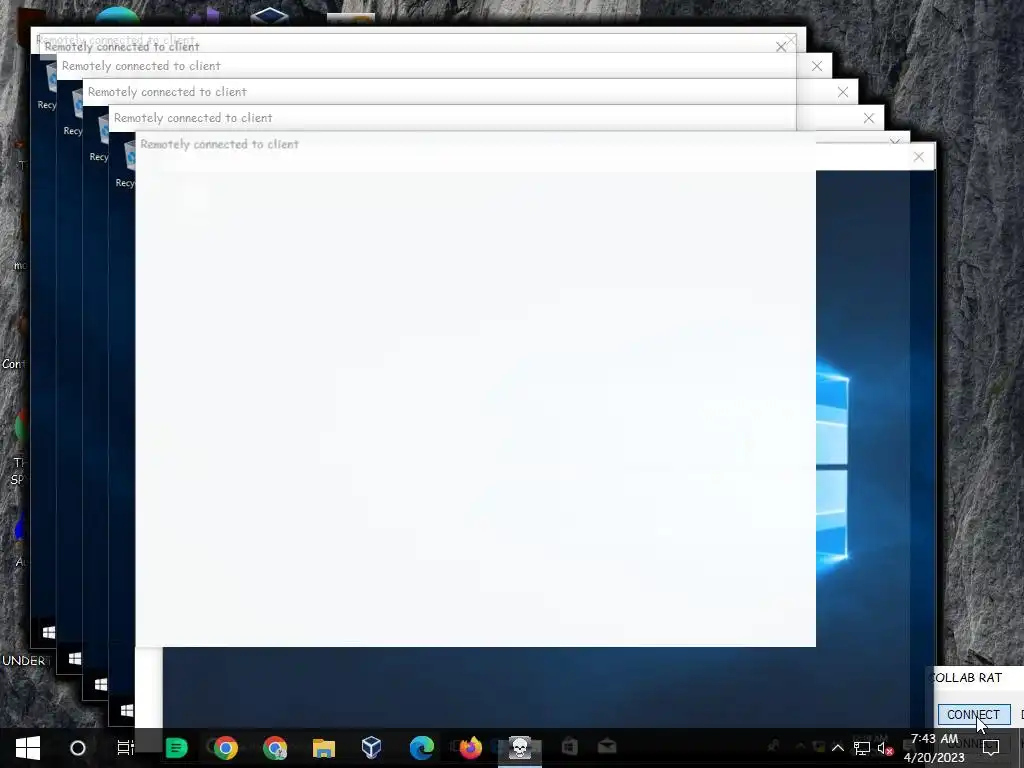Screen dimensions: 1024x768
Task: Open the network status tray icon
Action: (x=861, y=748)
